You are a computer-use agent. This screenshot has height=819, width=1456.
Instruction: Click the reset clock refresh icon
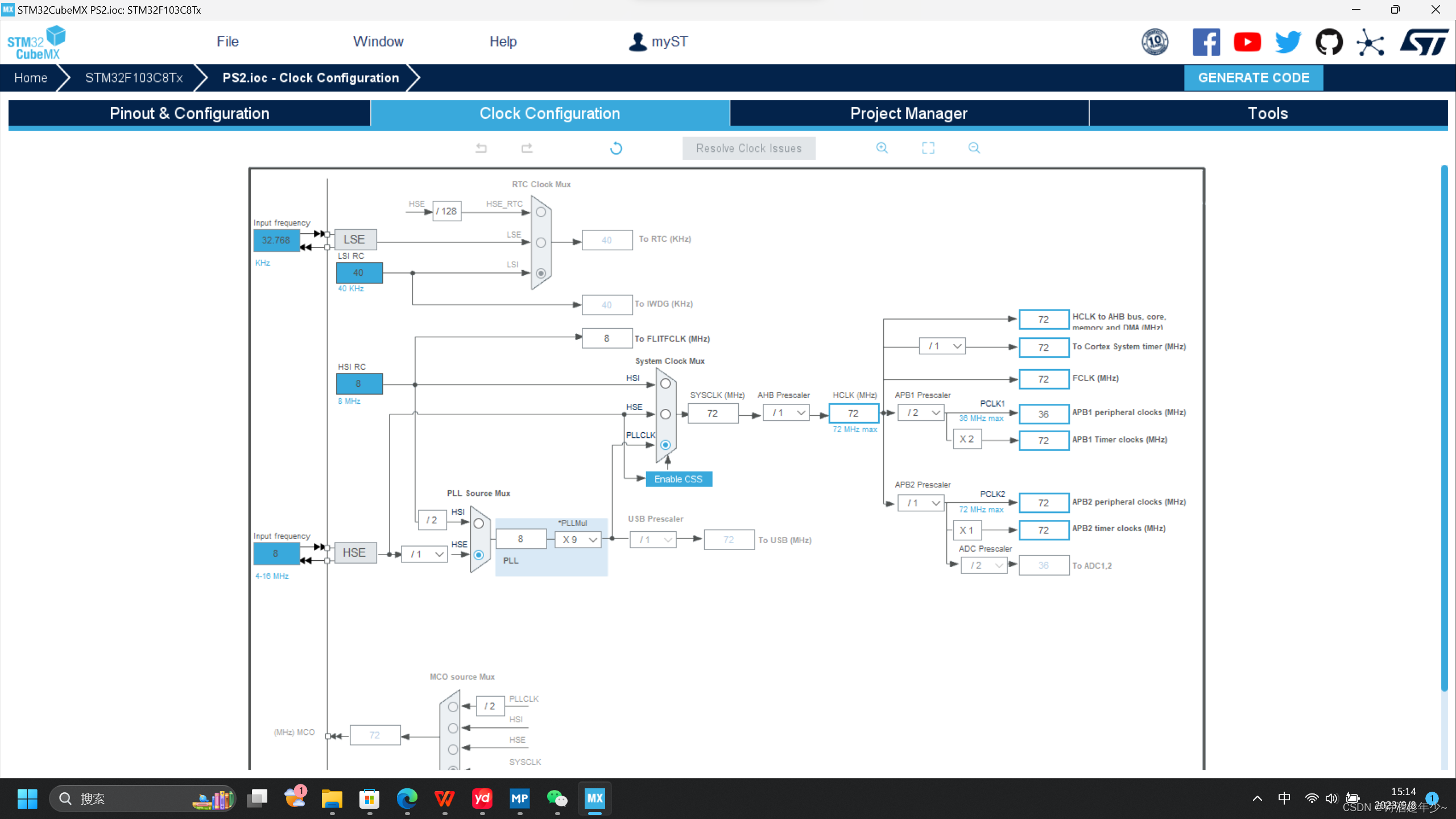[x=616, y=148]
